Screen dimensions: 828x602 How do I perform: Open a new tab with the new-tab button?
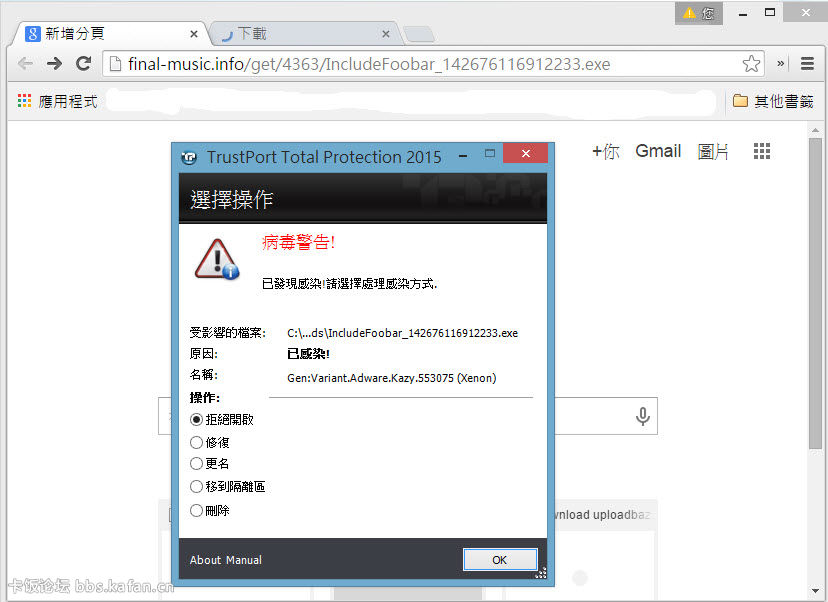(x=420, y=35)
